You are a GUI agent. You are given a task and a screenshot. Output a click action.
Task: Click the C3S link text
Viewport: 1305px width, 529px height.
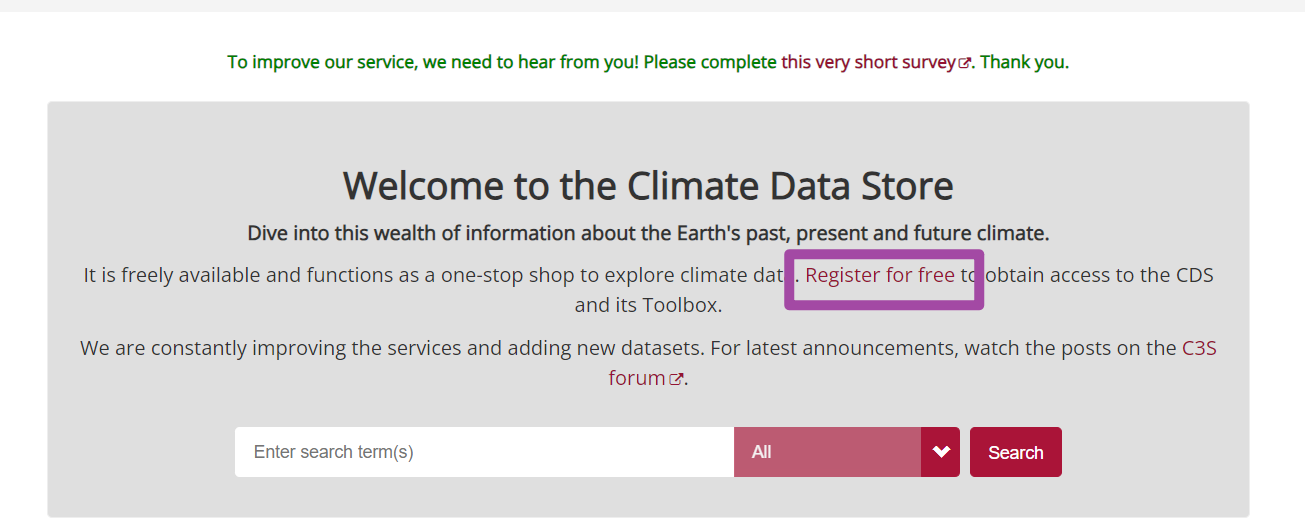1198,348
